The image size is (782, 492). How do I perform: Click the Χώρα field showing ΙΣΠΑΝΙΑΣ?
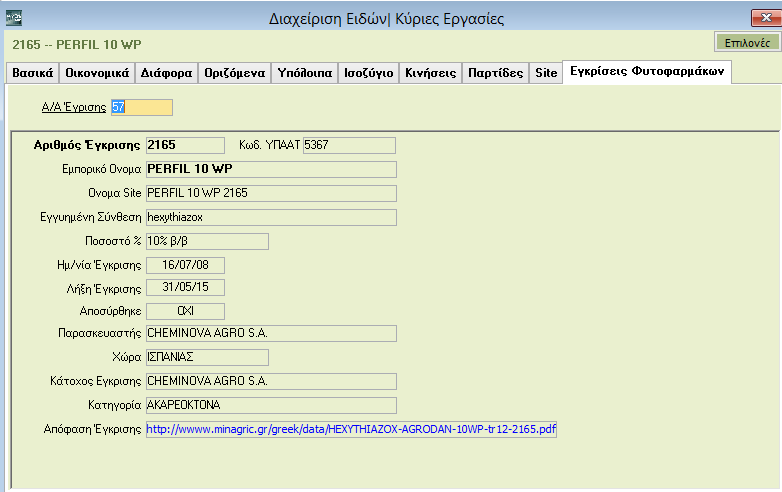[x=207, y=357]
